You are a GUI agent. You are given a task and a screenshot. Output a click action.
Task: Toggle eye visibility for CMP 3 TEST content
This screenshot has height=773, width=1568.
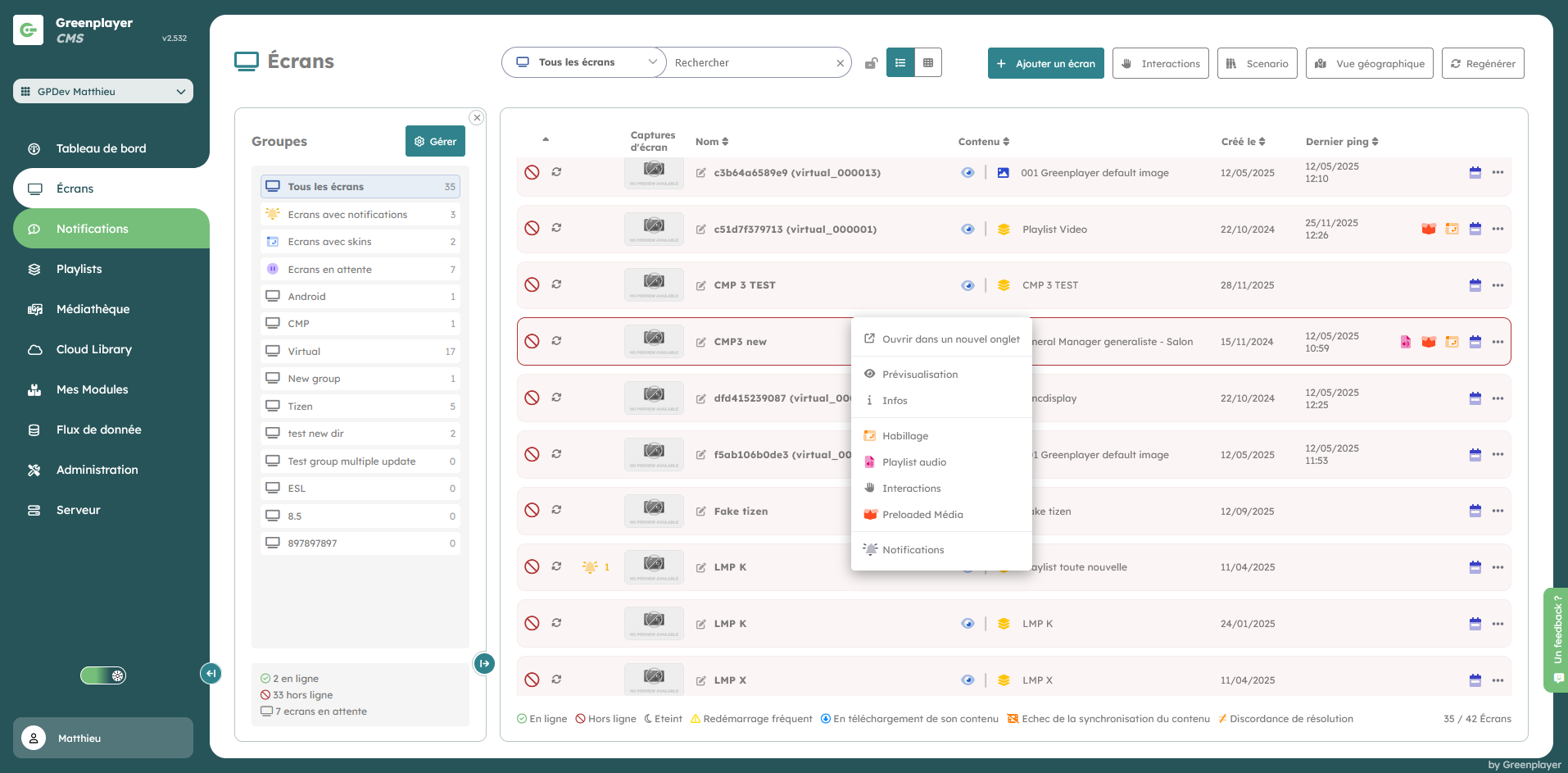pyautogui.click(x=968, y=285)
